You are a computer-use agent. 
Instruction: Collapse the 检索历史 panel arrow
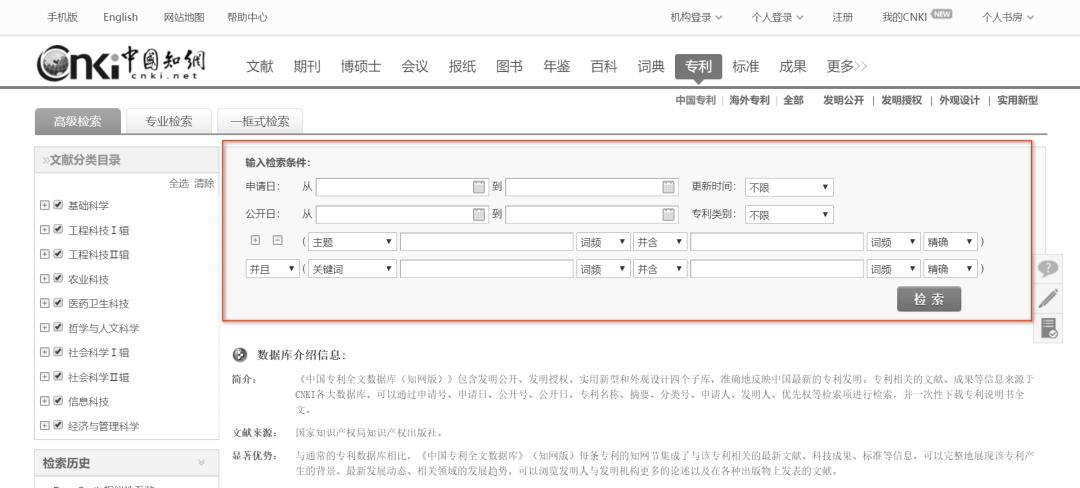(x=201, y=463)
